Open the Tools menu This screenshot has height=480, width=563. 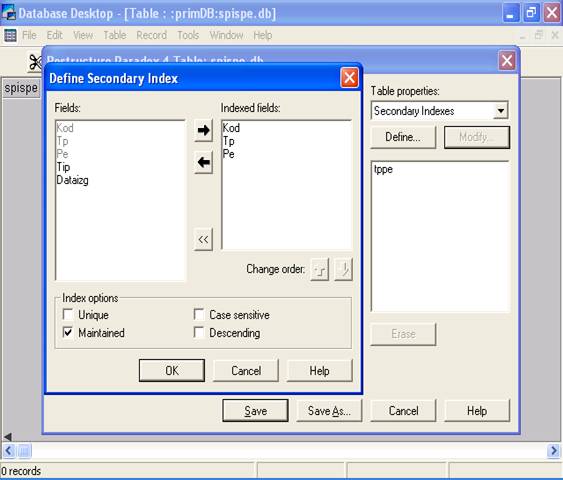tap(188, 35)
